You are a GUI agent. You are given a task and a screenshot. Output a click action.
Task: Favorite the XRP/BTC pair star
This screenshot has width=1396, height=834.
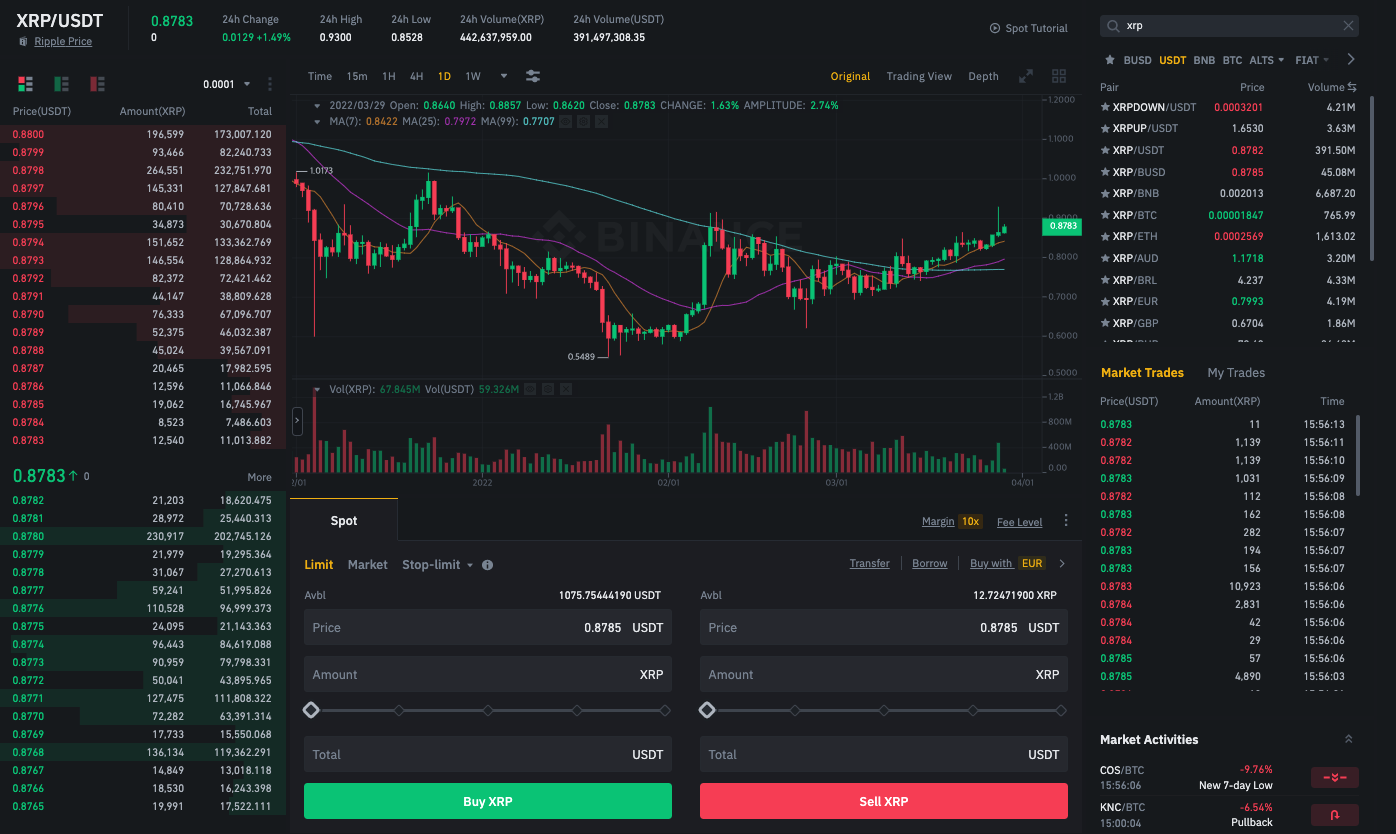pyautogui.click(x=1105, y=215)
